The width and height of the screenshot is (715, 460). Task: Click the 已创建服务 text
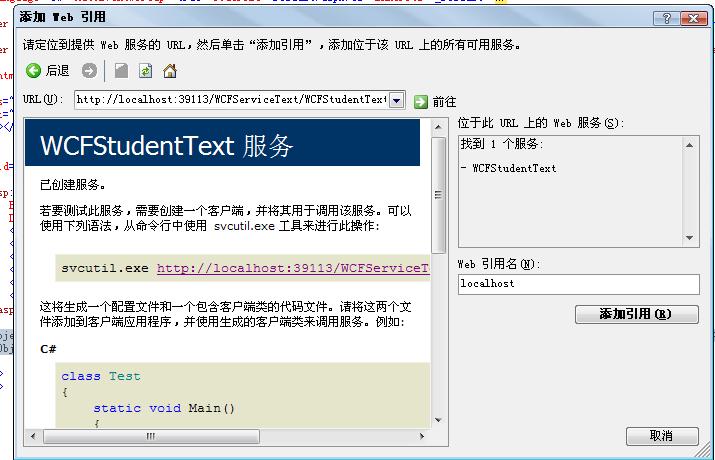pyautogui.click(x=73, y=185)
